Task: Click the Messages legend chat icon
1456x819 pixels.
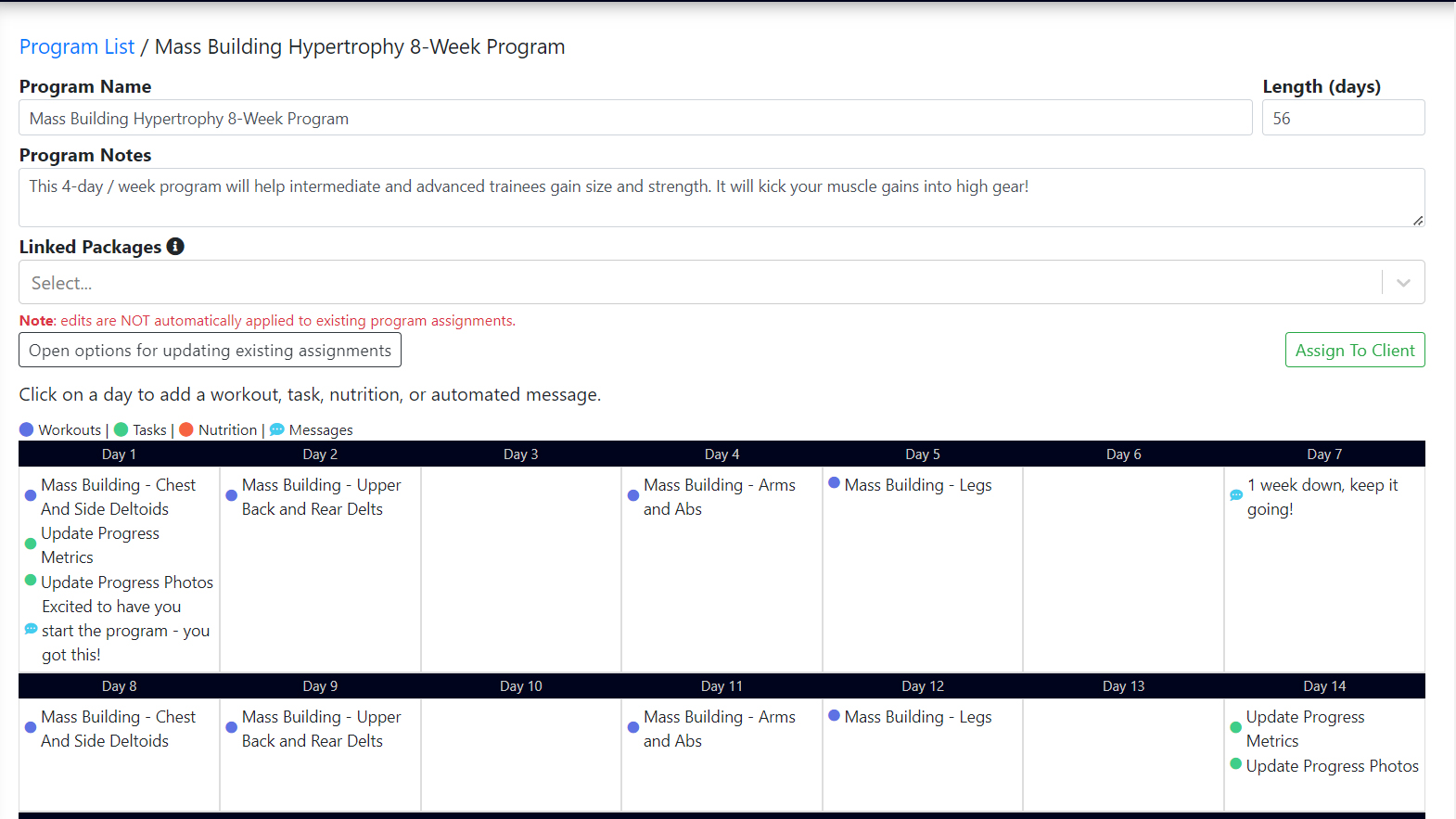Action: (276, 429)
